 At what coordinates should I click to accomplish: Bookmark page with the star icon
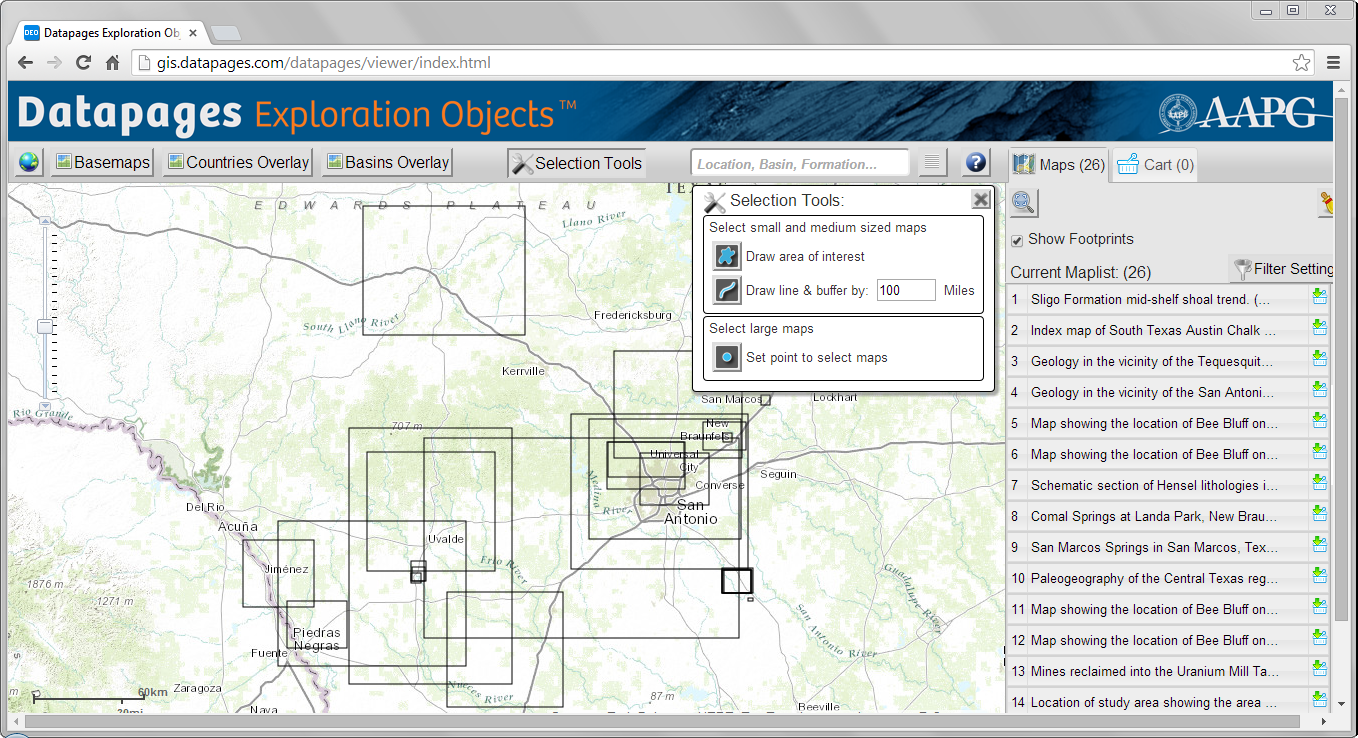pos(1301,63)
